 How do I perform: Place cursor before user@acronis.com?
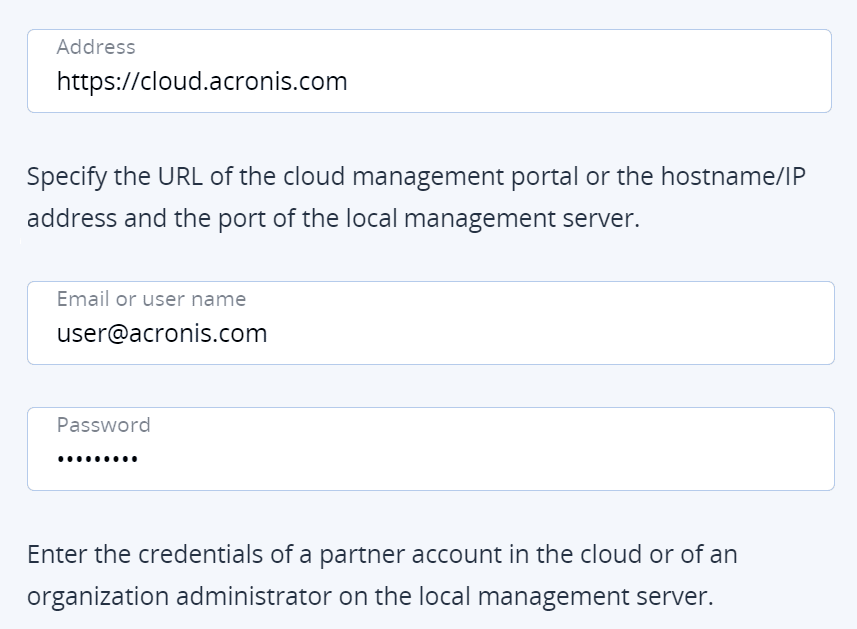[57, 333]
